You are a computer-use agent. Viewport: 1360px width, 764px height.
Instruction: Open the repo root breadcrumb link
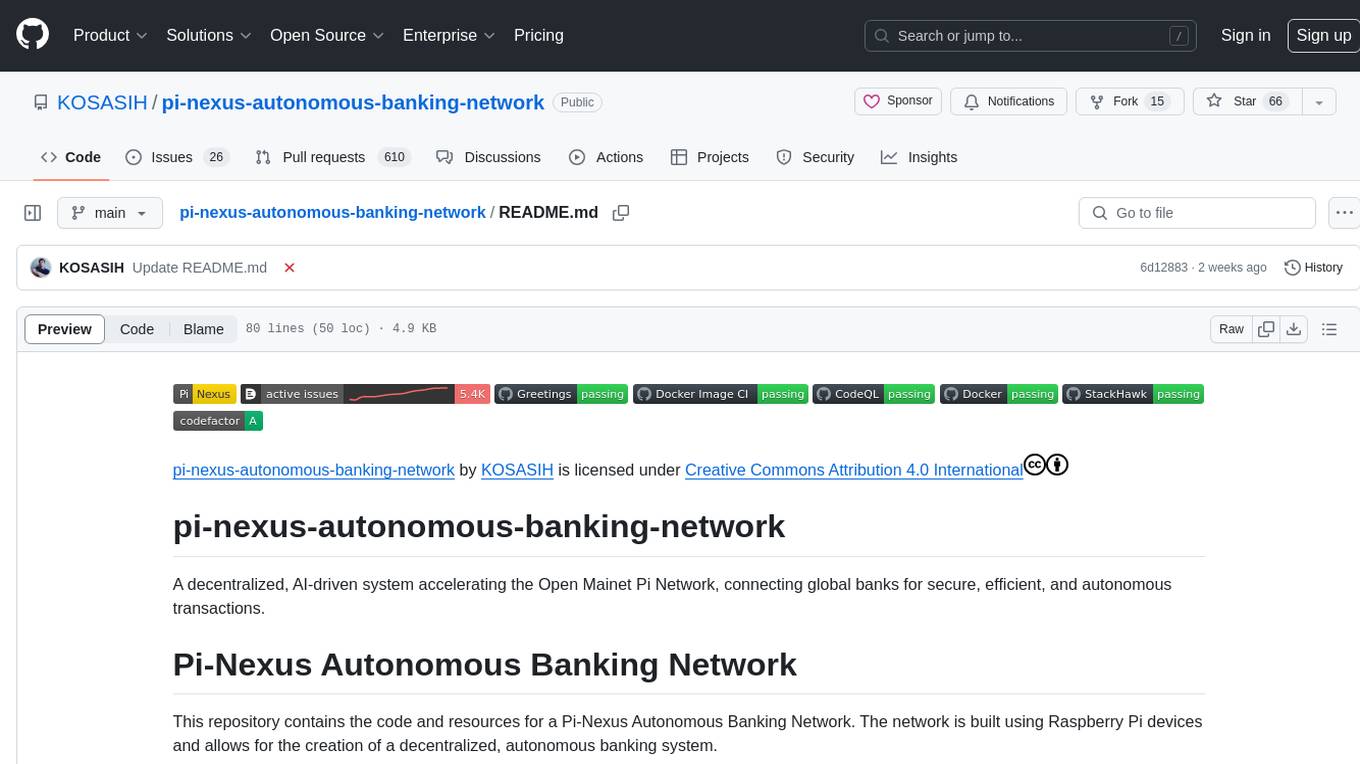[332, 212]
